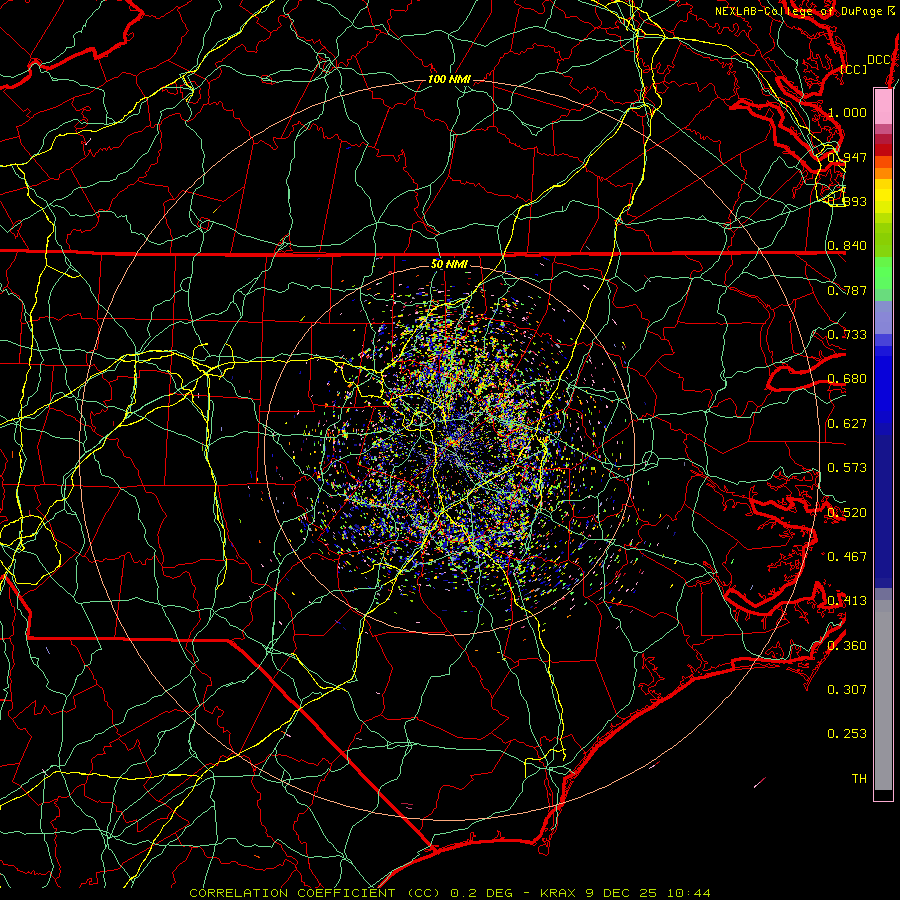Click the 0.2 DEG elevation text
Screen dimensions: 900x900
(482, 893)
